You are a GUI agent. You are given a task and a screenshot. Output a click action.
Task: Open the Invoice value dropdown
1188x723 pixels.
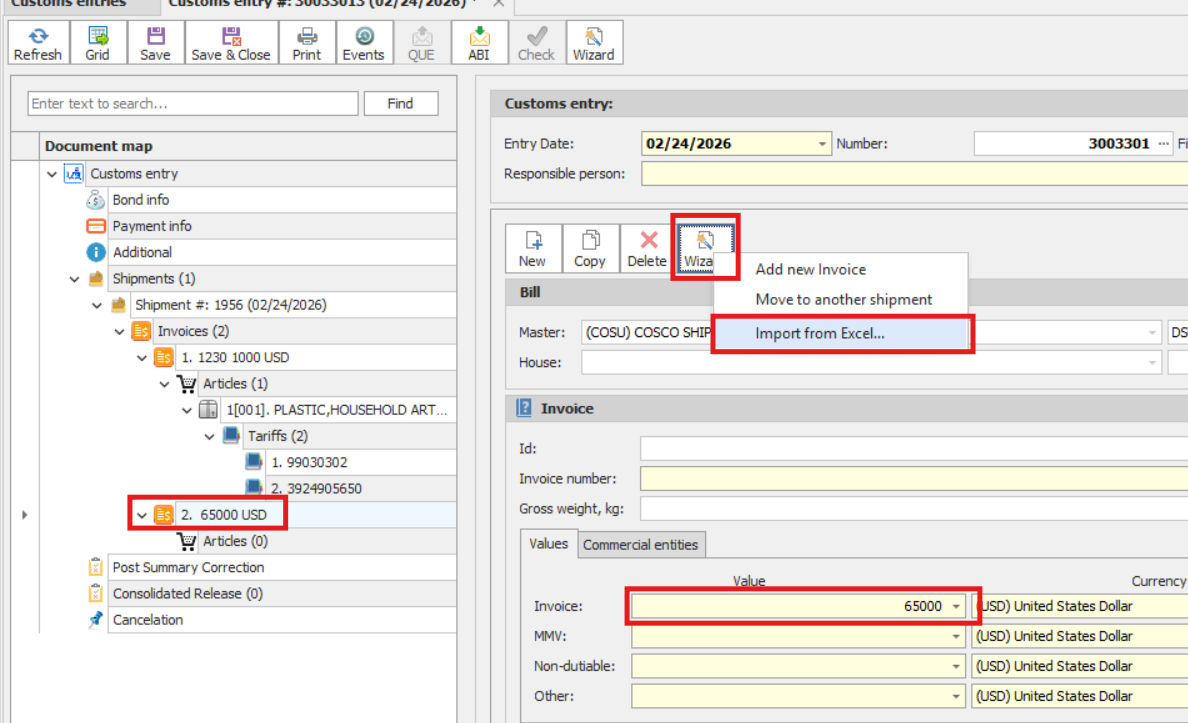click(956, 606)
